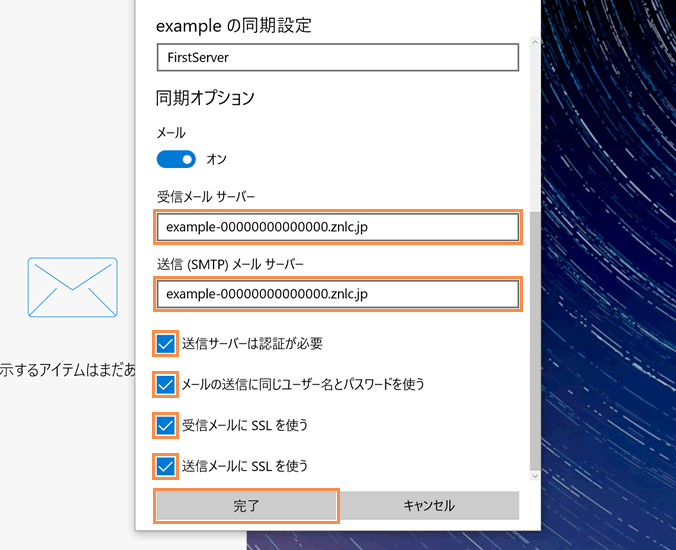Click the 完了 button

[x=246, y=506]
